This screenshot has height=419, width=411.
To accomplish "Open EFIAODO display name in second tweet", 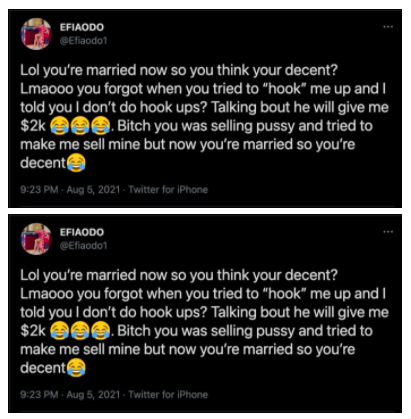I will click(x=82, y=232).
